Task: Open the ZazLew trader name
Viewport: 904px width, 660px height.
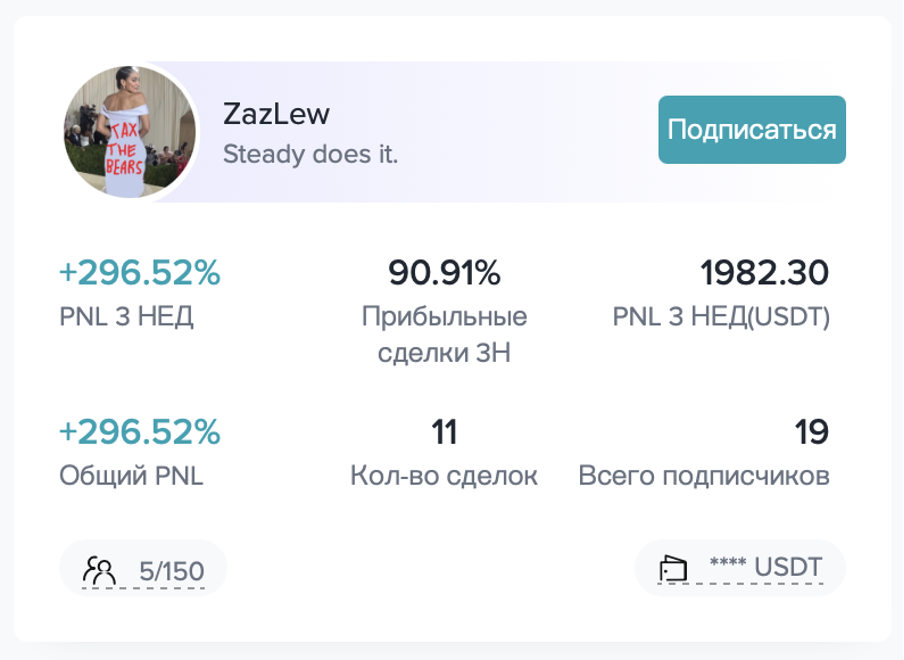Action: (x=276, y=114)
